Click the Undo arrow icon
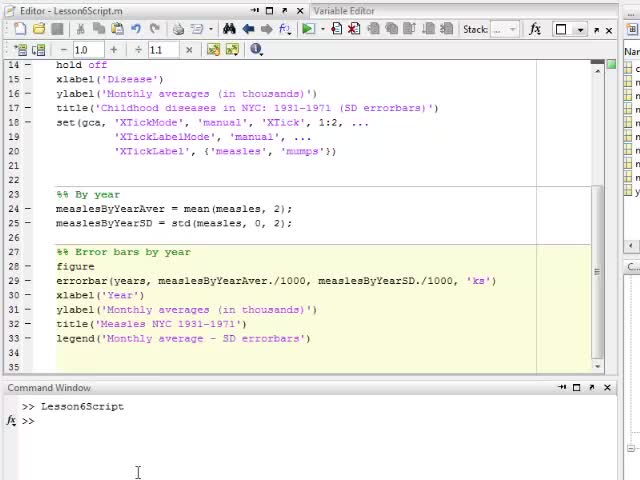The width and height of the screenshot is (640, 480). [x=136, y=29]
